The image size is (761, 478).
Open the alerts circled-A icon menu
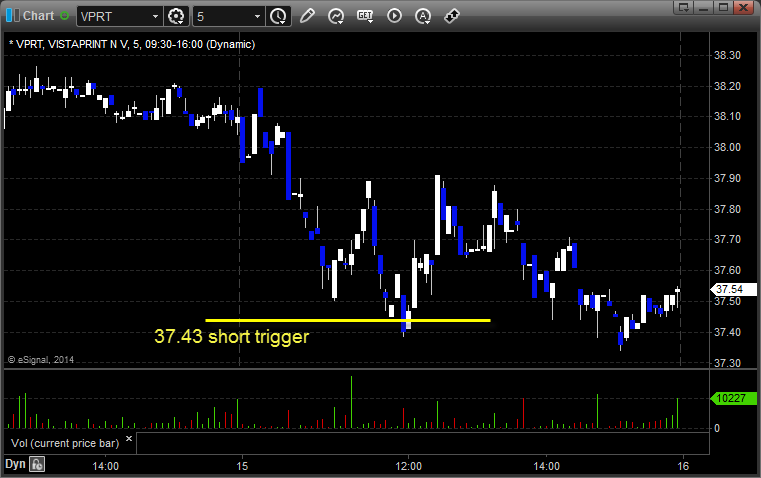point(423,16)
